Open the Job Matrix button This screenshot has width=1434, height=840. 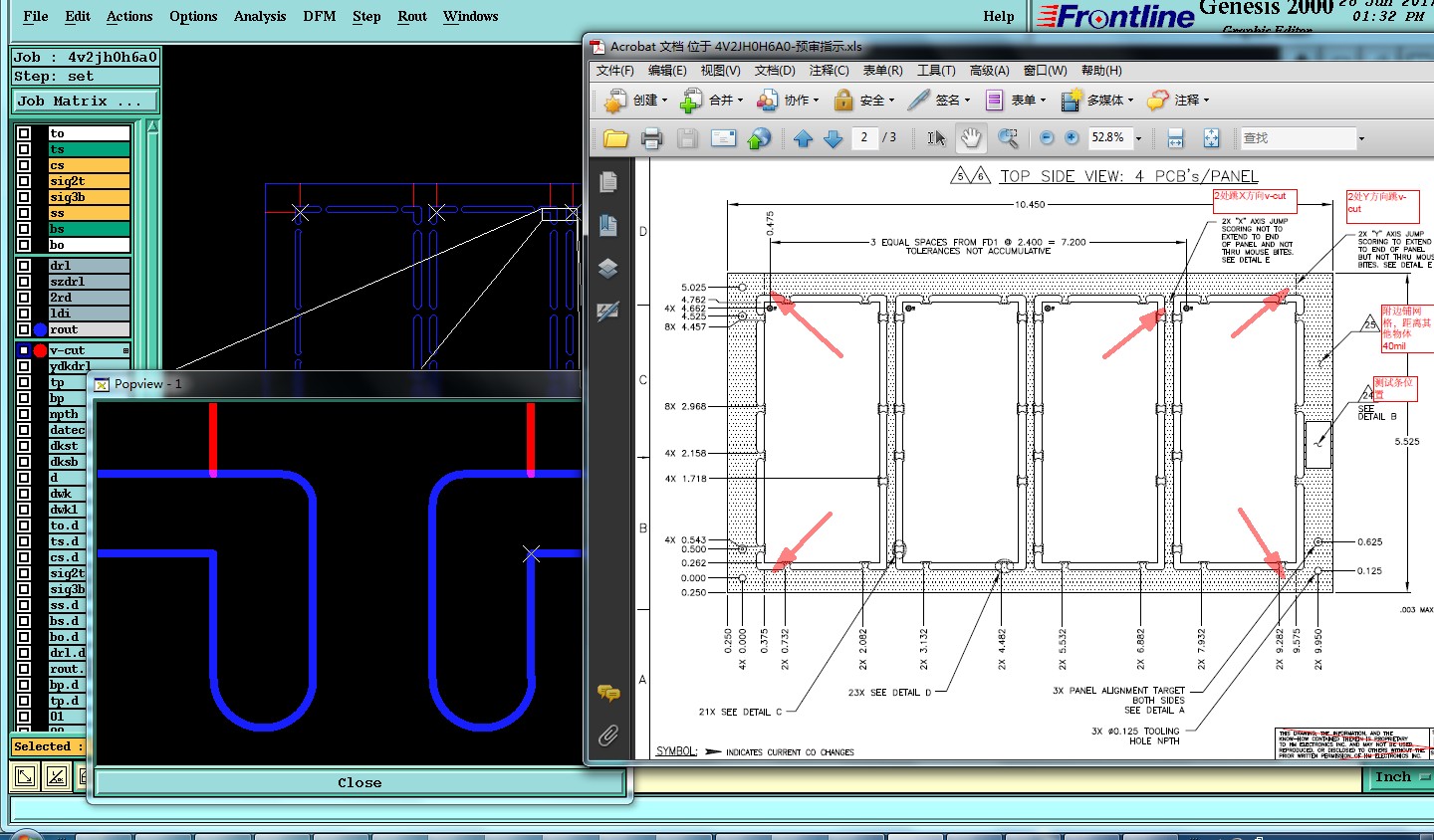pos(85,101)
